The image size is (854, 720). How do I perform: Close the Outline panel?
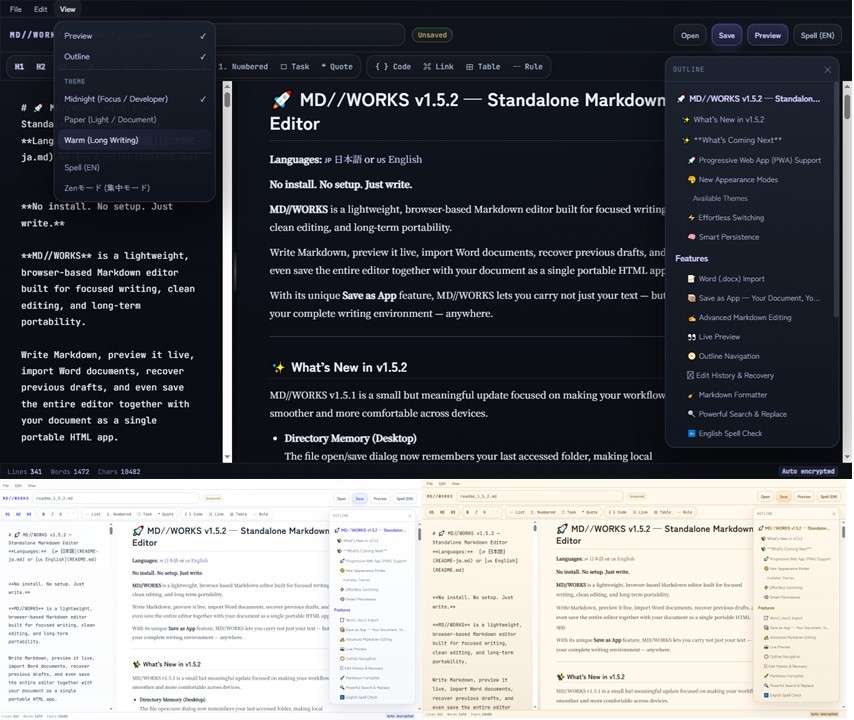[827, 70]
